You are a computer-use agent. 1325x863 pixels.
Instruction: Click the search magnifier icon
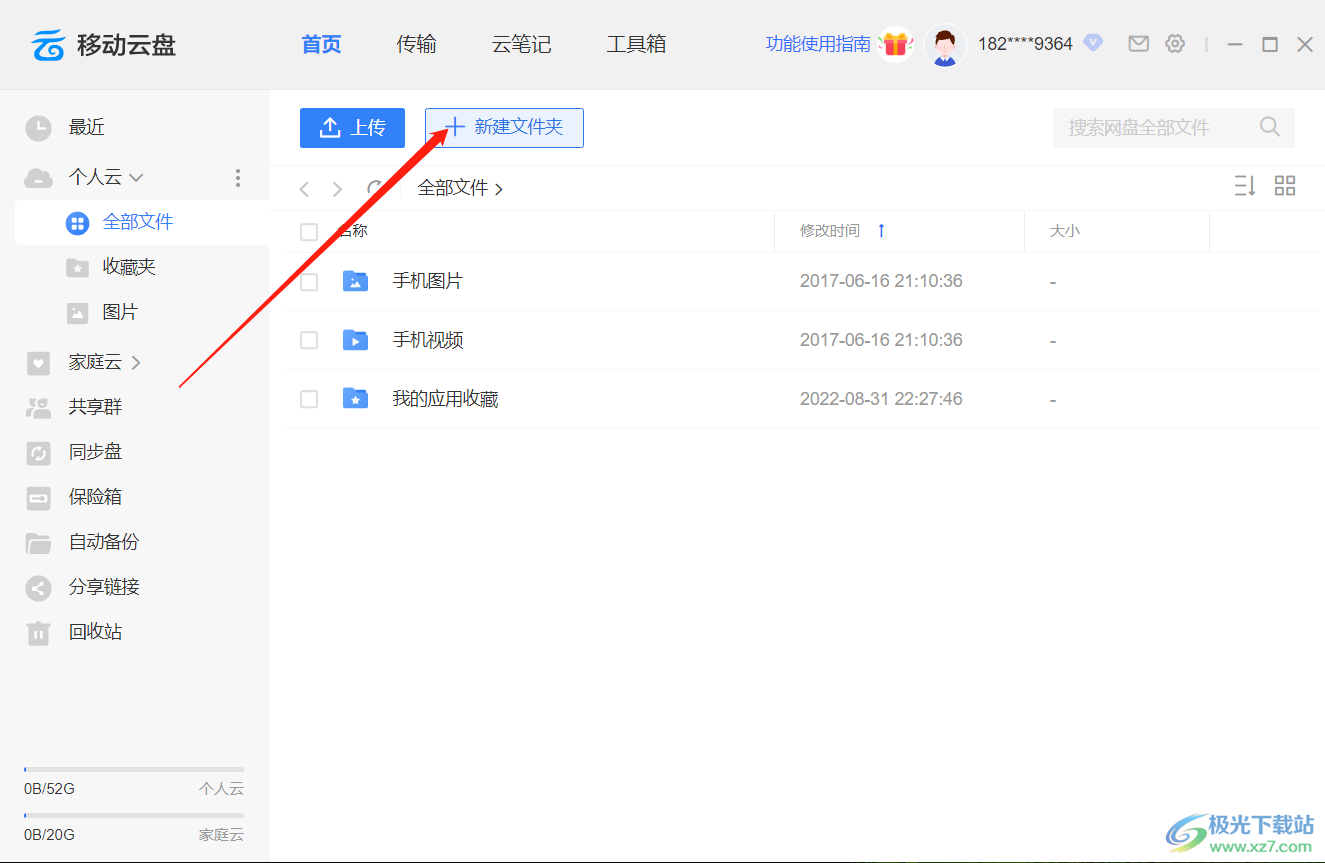point(1270,127)
